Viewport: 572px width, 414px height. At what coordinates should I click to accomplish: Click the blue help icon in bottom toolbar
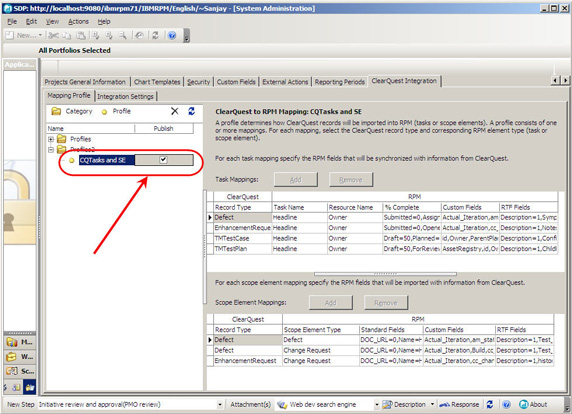[x=506, y=404]
